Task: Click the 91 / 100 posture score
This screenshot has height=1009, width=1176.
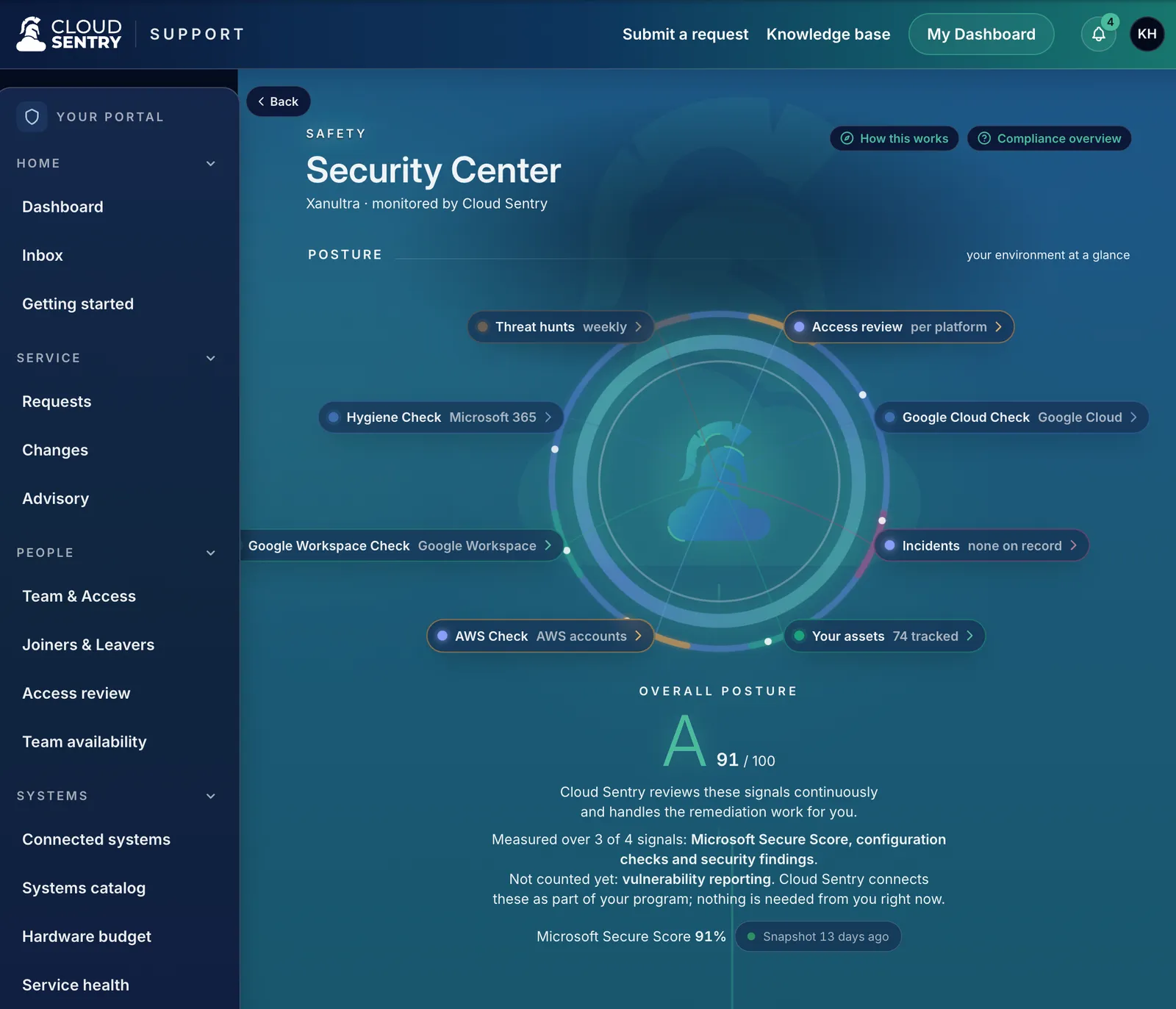Action: click(x=745, y=760)
